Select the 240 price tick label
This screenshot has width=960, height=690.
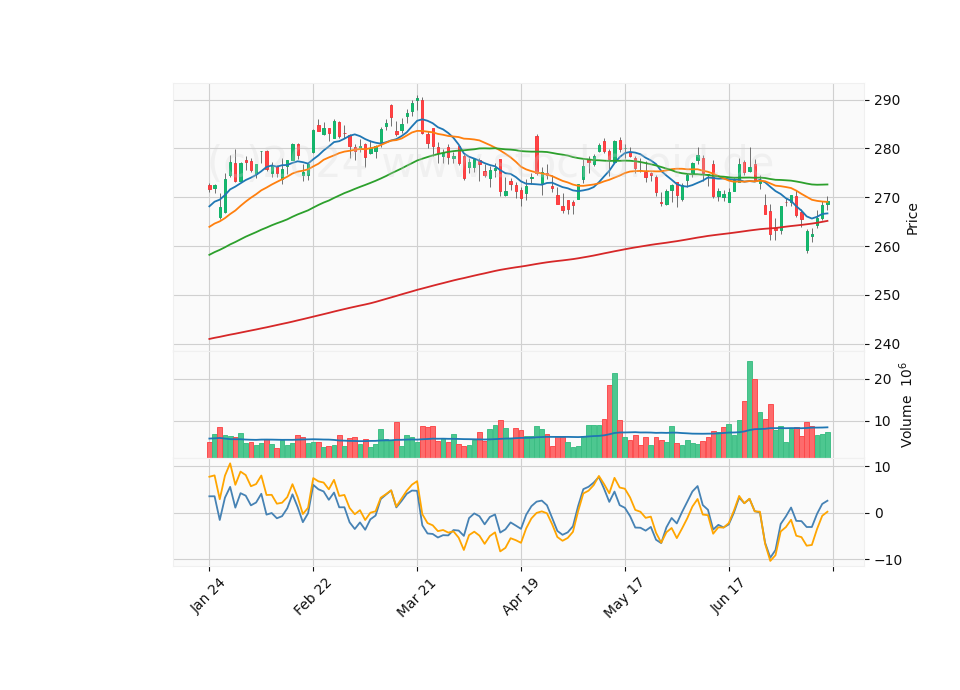pos(887,344)
